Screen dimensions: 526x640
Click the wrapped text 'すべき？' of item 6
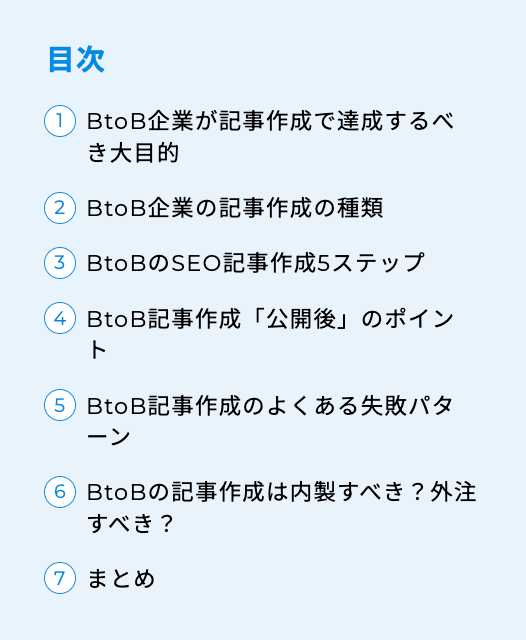click(131, 523)
